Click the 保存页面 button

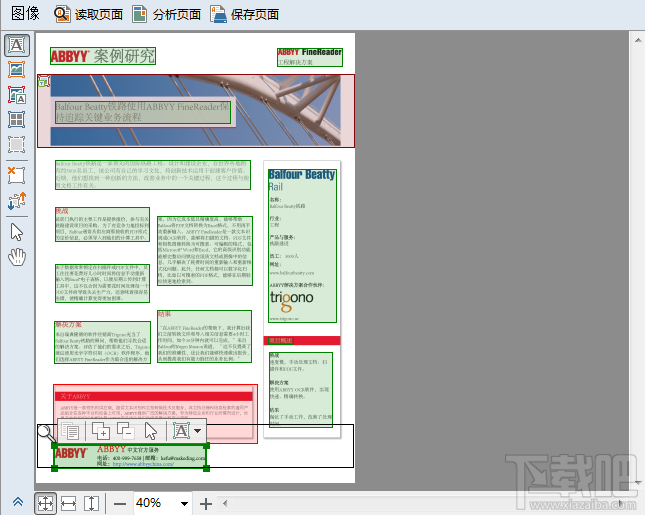pos(245,14)
